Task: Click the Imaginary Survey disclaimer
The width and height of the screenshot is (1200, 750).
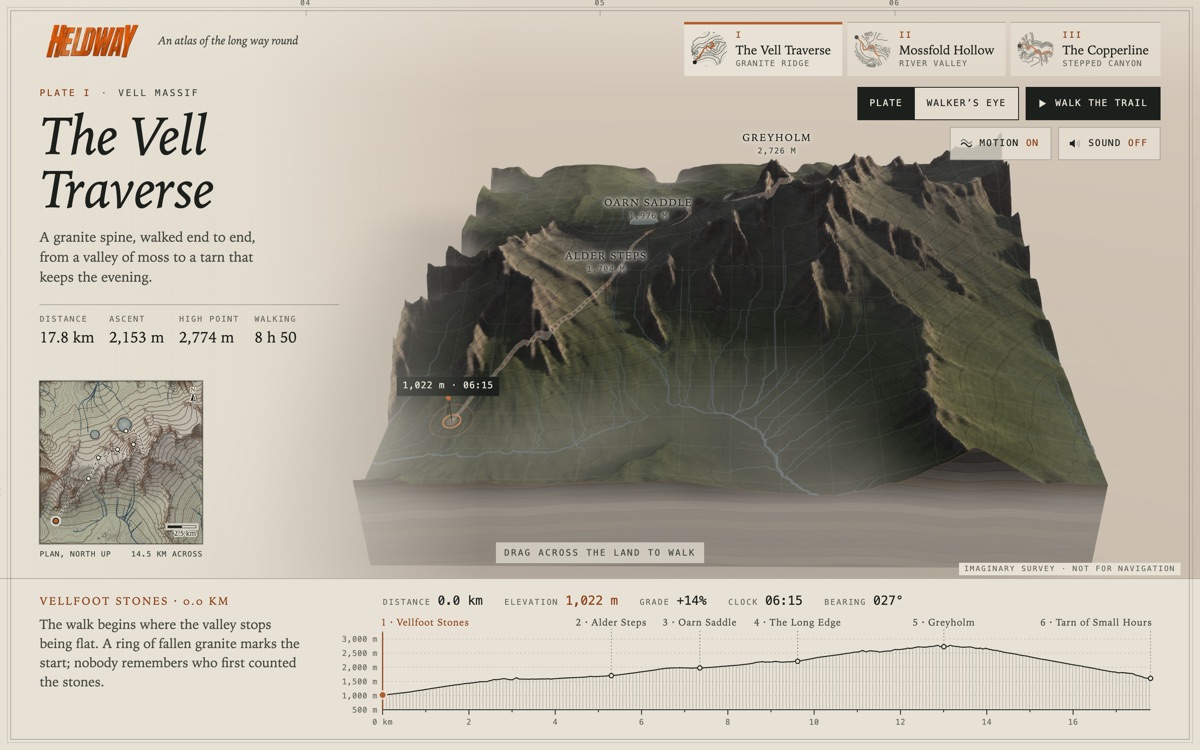Action: pos(1070,568)
